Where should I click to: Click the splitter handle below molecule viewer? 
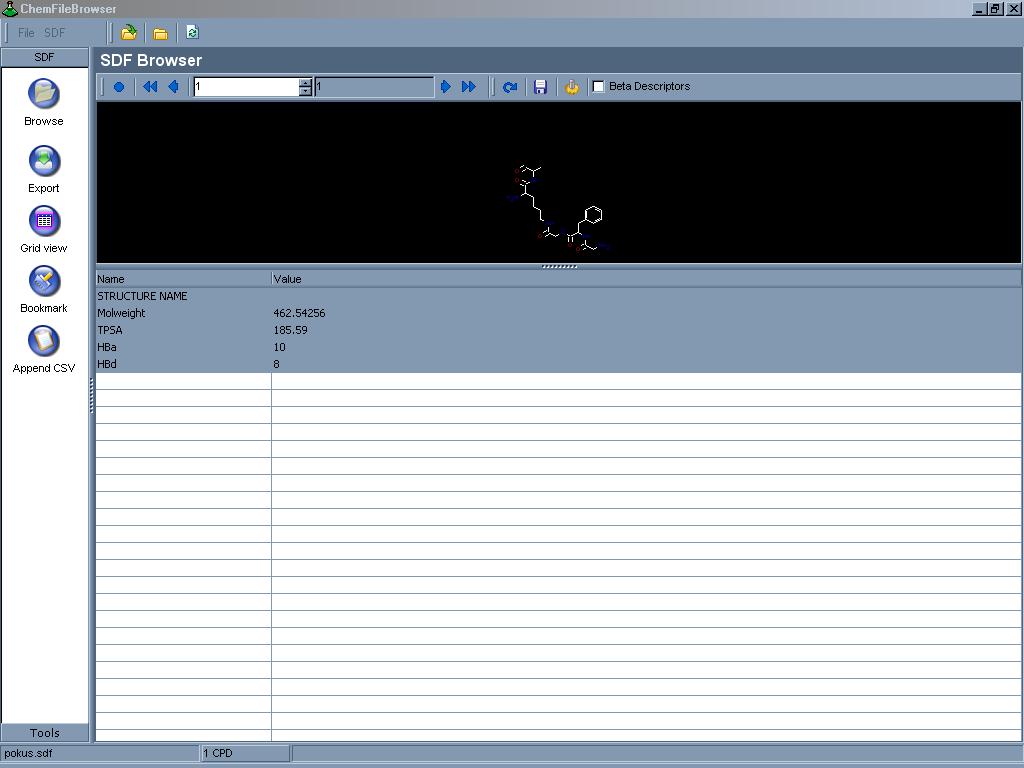560,266
